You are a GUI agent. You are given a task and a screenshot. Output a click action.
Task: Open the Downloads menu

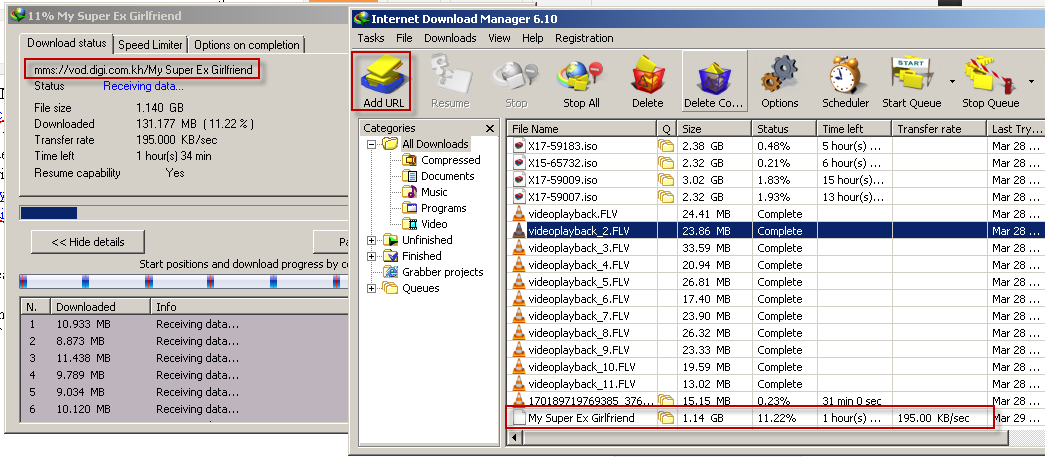point(450,38)
